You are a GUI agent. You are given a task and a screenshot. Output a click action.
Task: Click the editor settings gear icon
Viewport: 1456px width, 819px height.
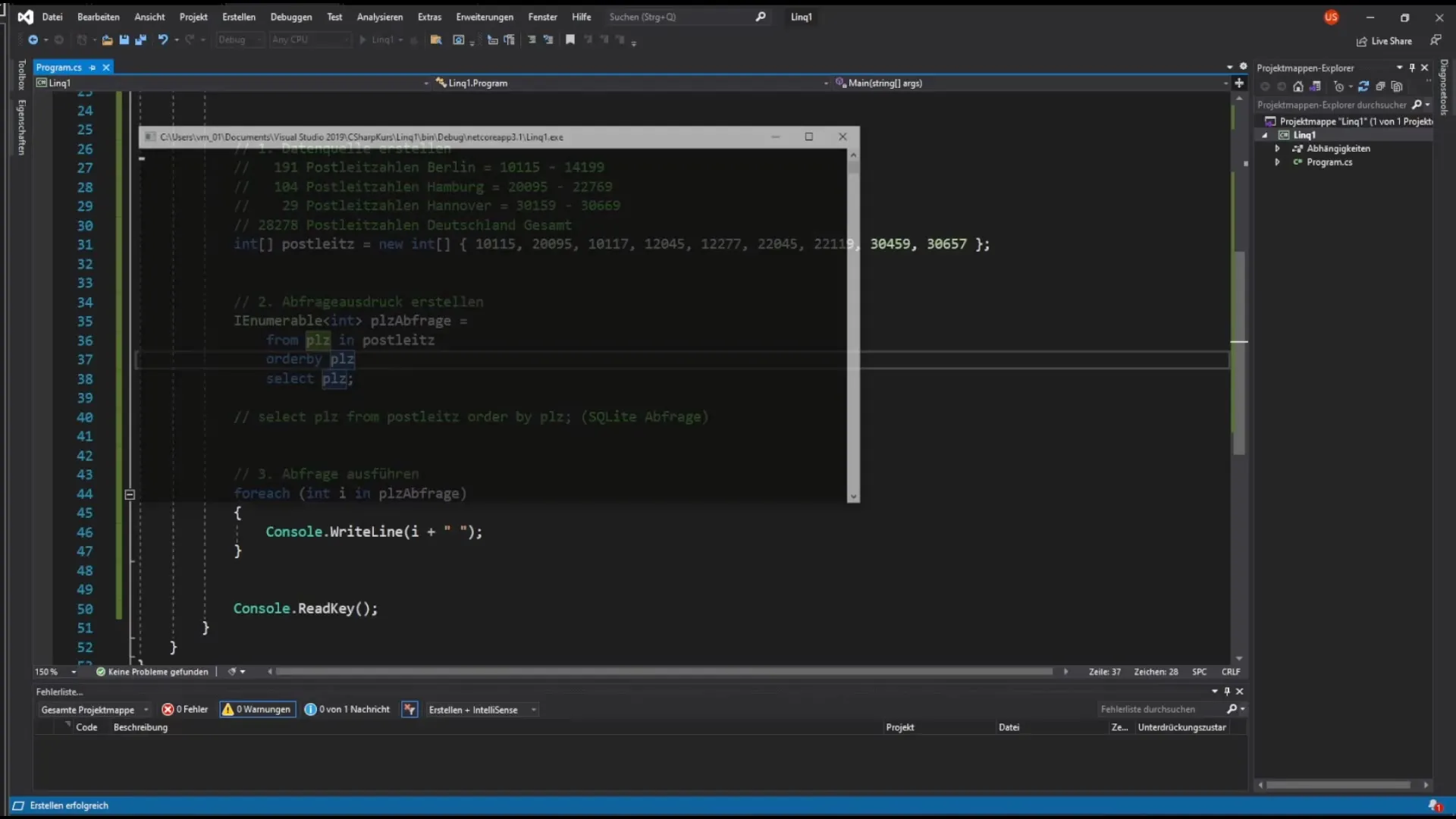(x=1243, y=67)
